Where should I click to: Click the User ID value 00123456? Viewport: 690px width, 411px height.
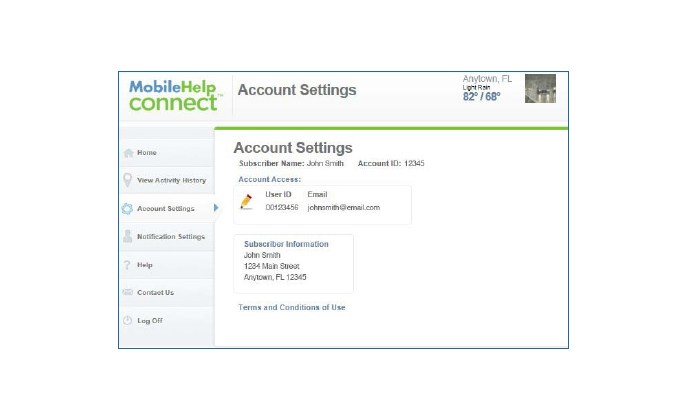click(x=282, y=207)
